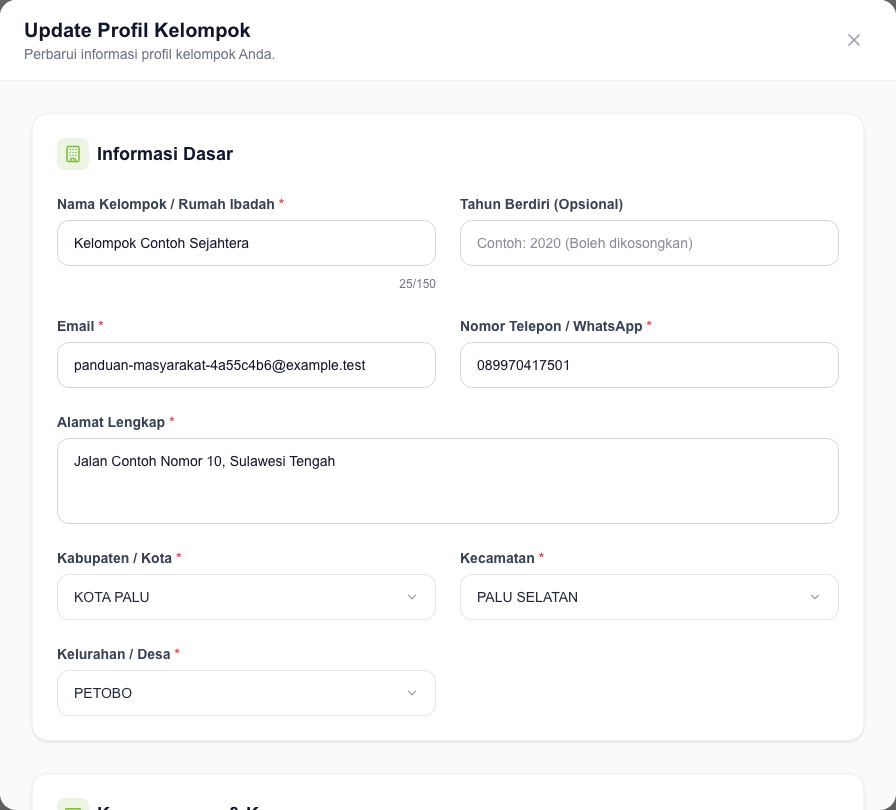The height and width of the screenshot is (810, 896).
Task: Click the Informasi Dasar heading
Action: [x=165, y=154]
